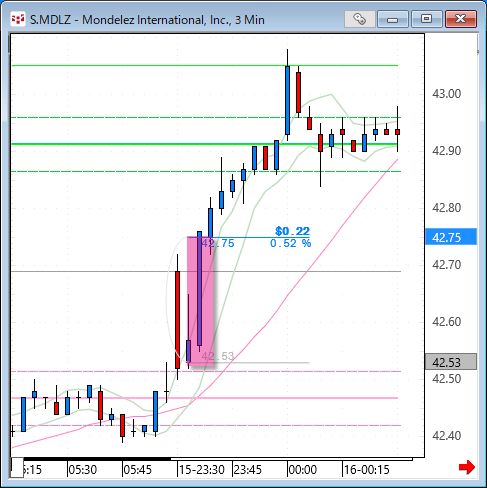Click the small white box at bottom-left corner

pyautogui.click(x=17, y=467)
